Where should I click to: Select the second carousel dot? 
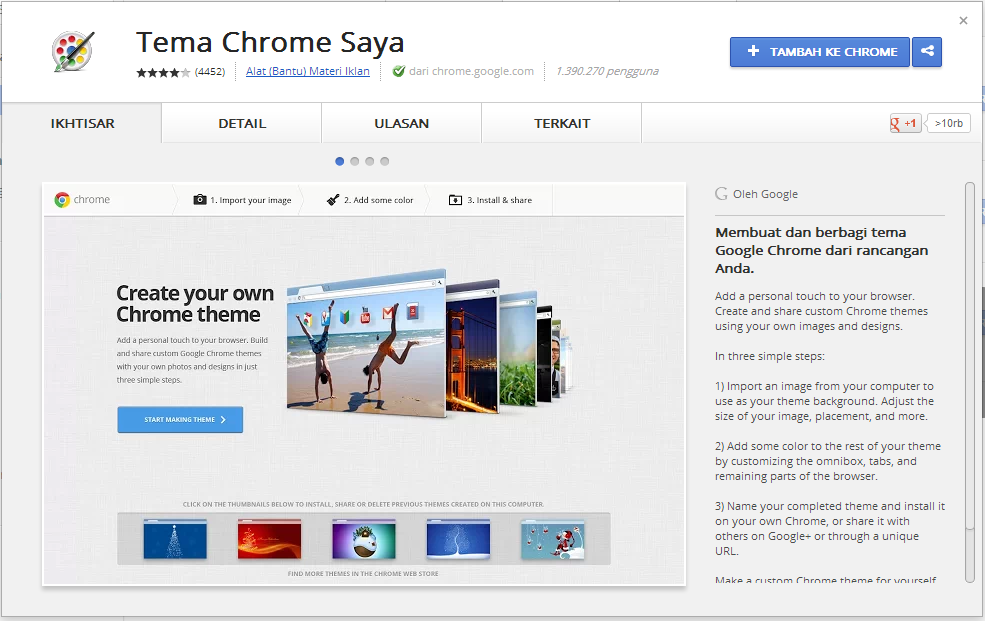click(354, 161)
